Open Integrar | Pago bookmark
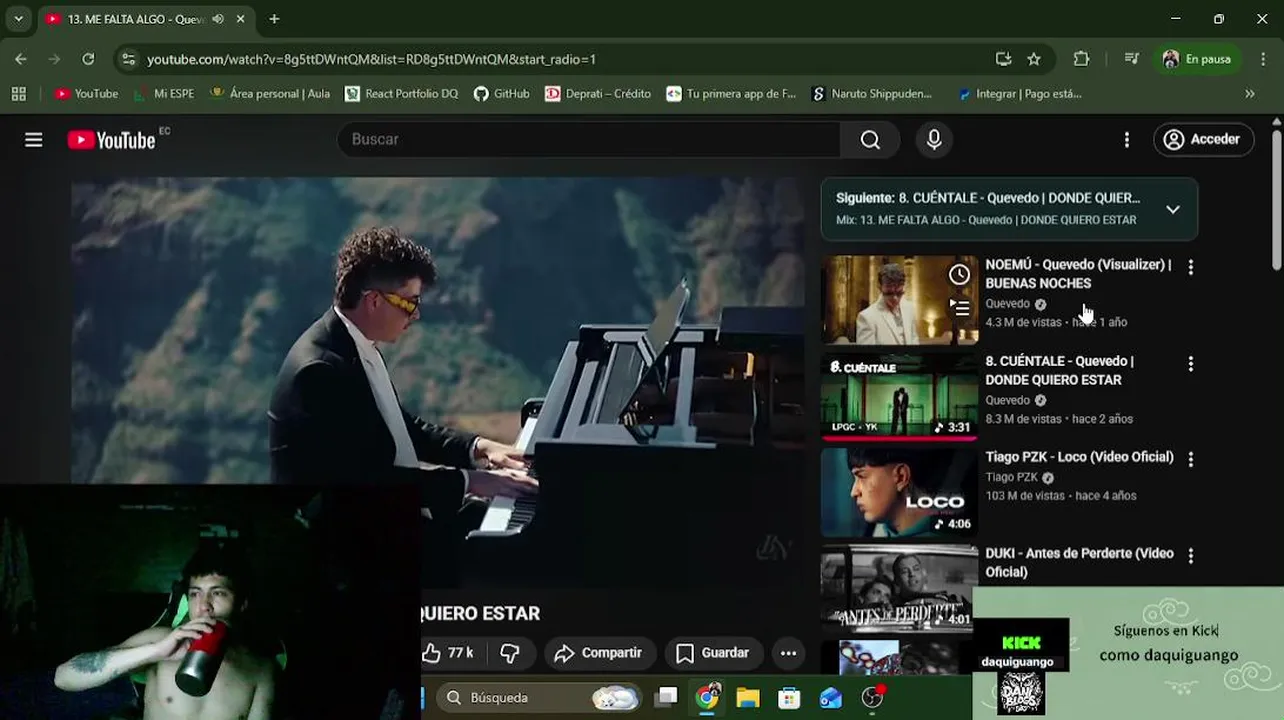Viewport: 1284px width, 720px height. [x=1019, y=93]
